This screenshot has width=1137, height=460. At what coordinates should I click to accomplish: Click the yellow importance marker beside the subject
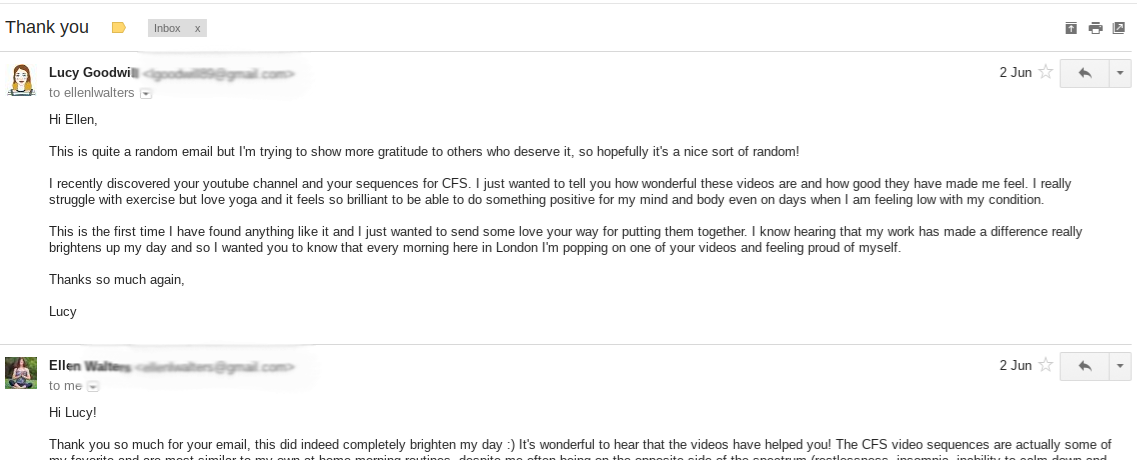click(x=119, y=28)
